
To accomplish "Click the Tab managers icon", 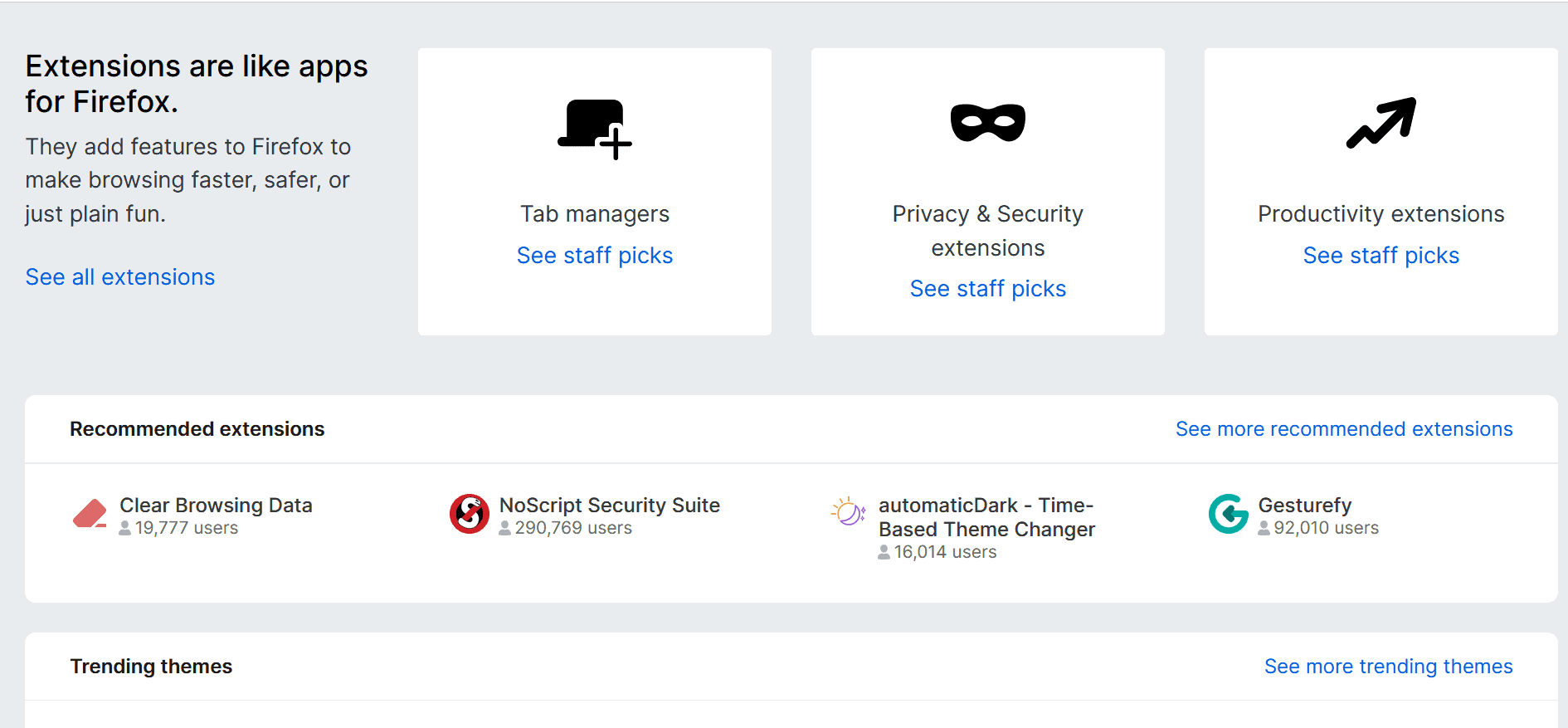I will point(594,129).
